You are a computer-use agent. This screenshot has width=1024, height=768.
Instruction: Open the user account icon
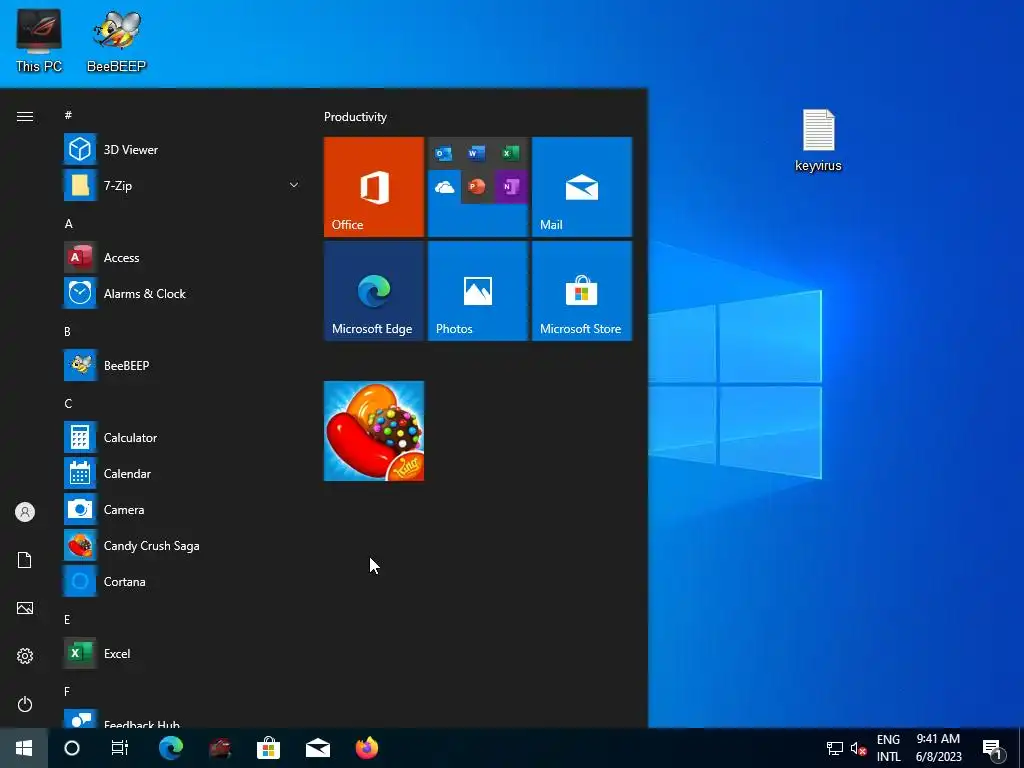[x=25, y=512]
